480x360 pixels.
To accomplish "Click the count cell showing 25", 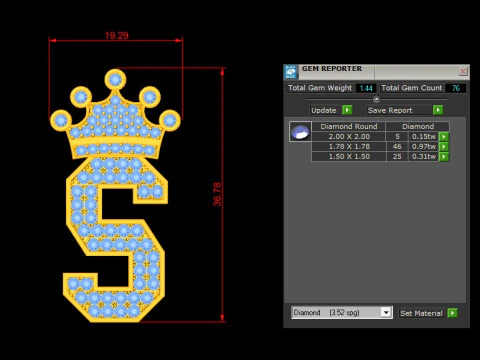I will (x=397, y=157).
